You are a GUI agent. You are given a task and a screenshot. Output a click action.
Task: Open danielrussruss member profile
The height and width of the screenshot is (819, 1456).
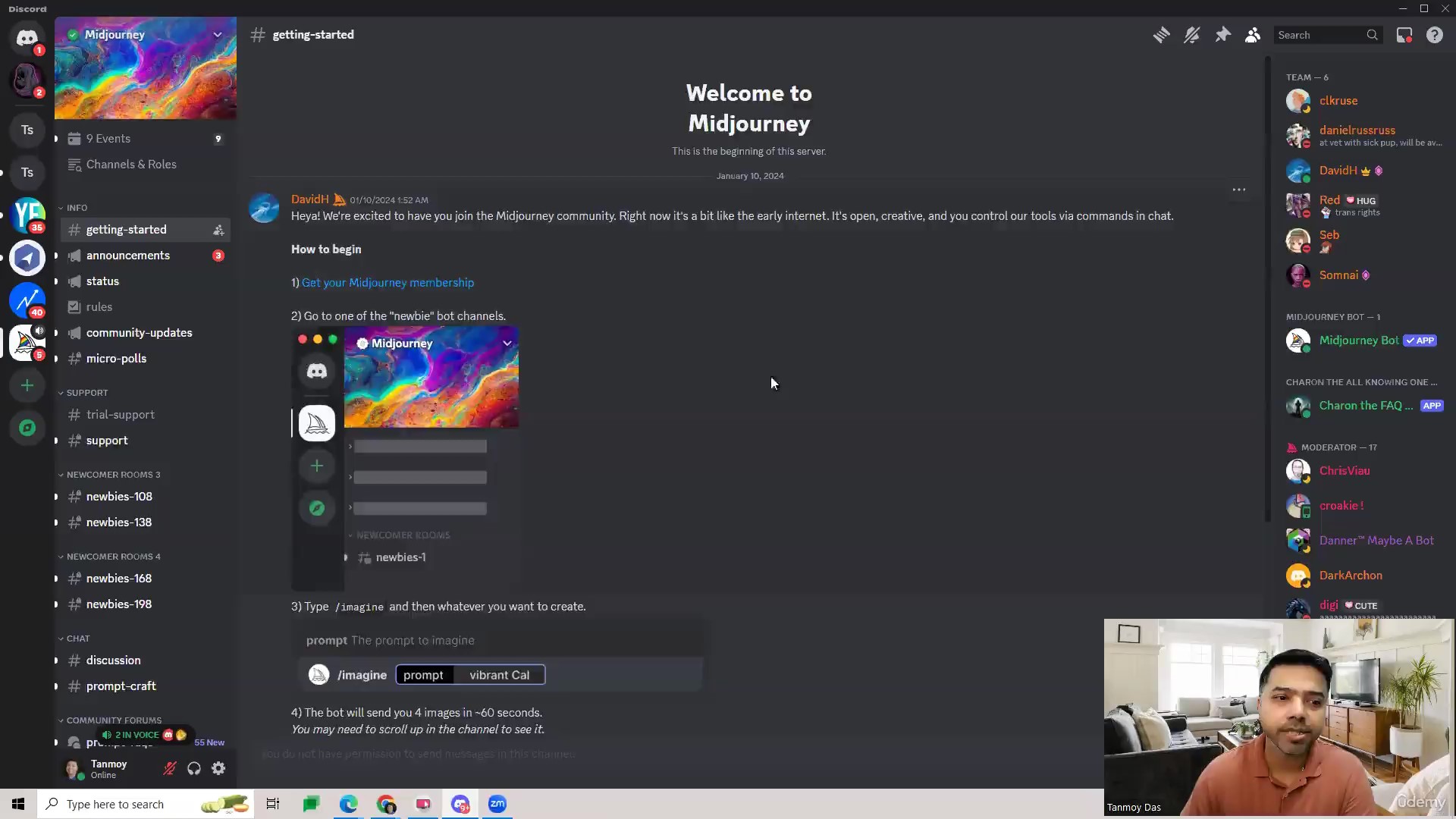(1365, 136)
